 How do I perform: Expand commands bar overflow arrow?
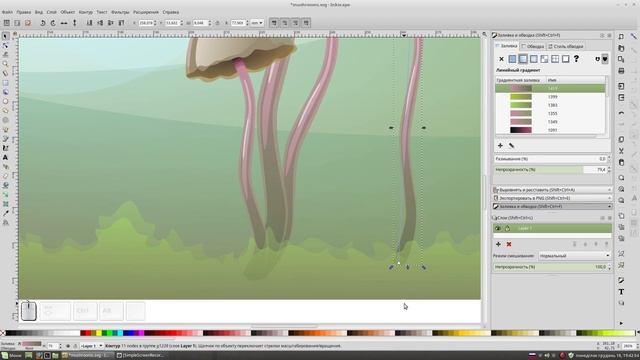[621, 323]
